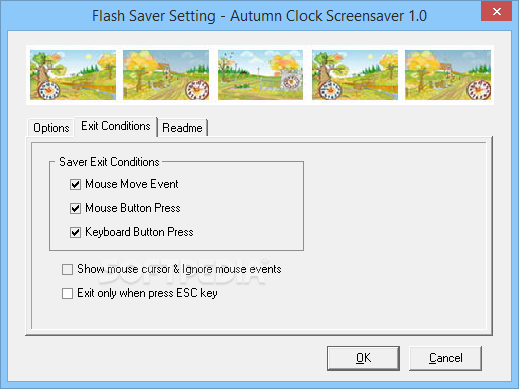Select the Exit Conditions tab
This screenshot has width=519, height=389.
[x=116, y=126]
